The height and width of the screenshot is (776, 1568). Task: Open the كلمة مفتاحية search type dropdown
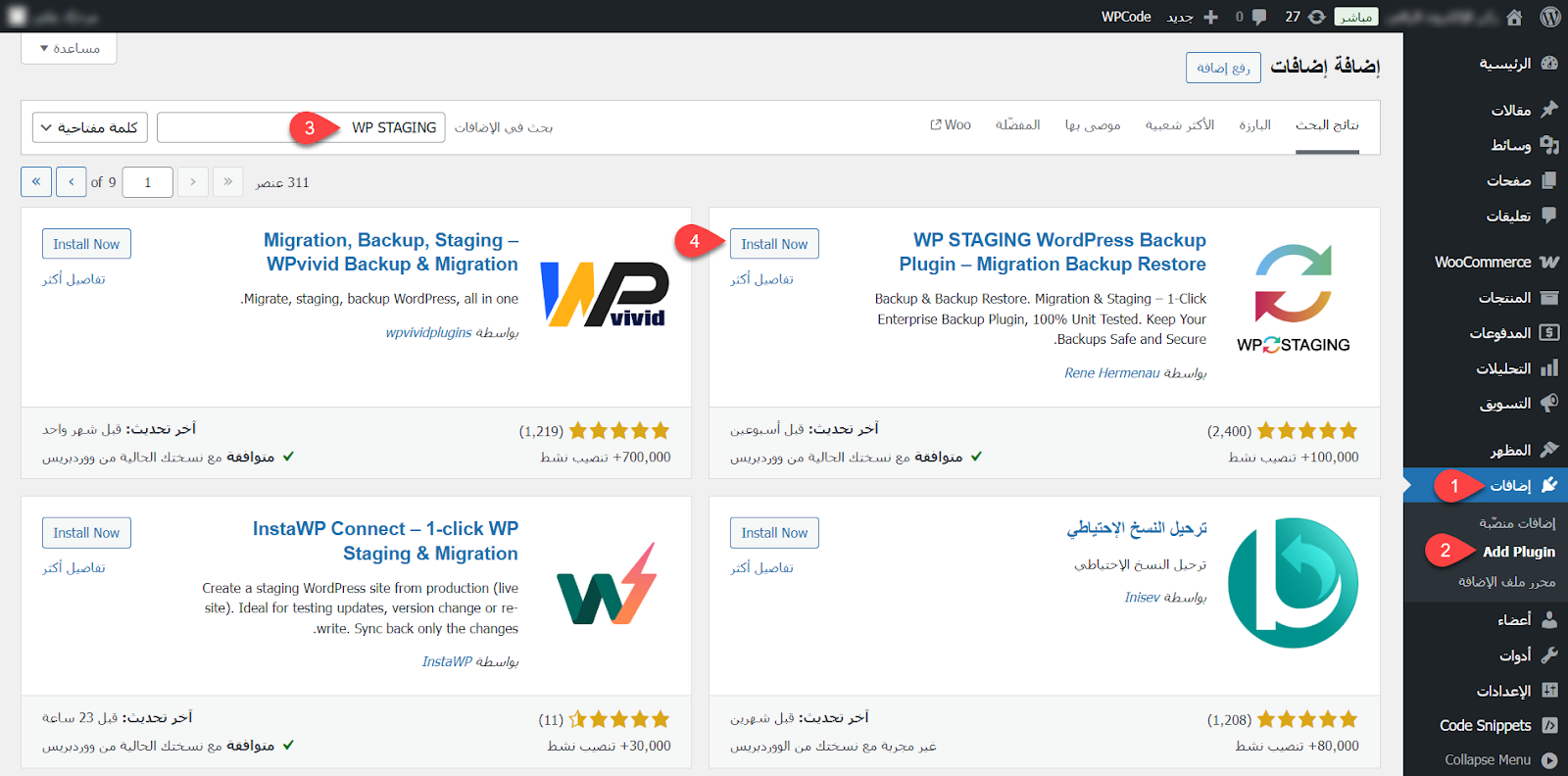click(x=90, y=127)
